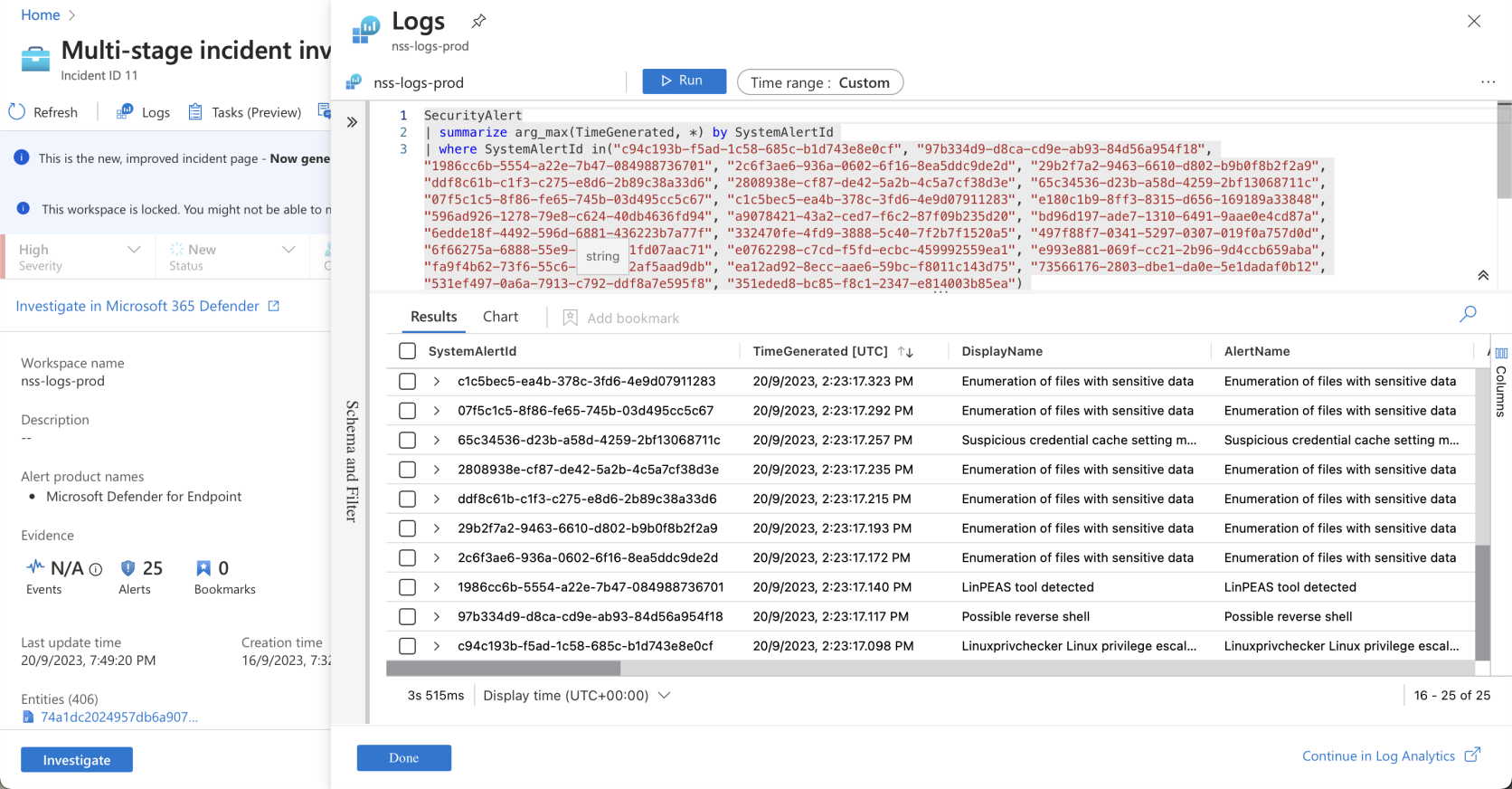Viewport: 1512px width, 789px height.
Task: Click the Done button
Action: (x=403, y=758)
